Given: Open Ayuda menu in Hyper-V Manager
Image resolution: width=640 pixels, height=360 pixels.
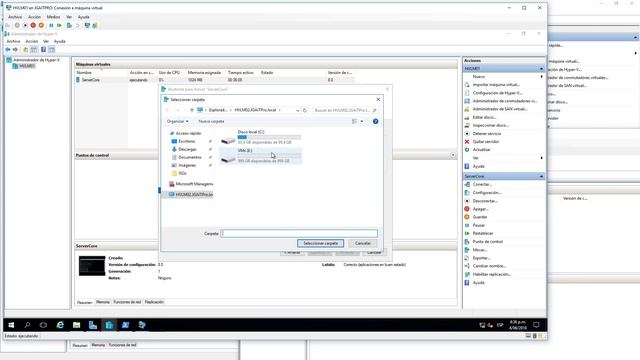Looking at the screenshot, I should (x=60, y=41).
